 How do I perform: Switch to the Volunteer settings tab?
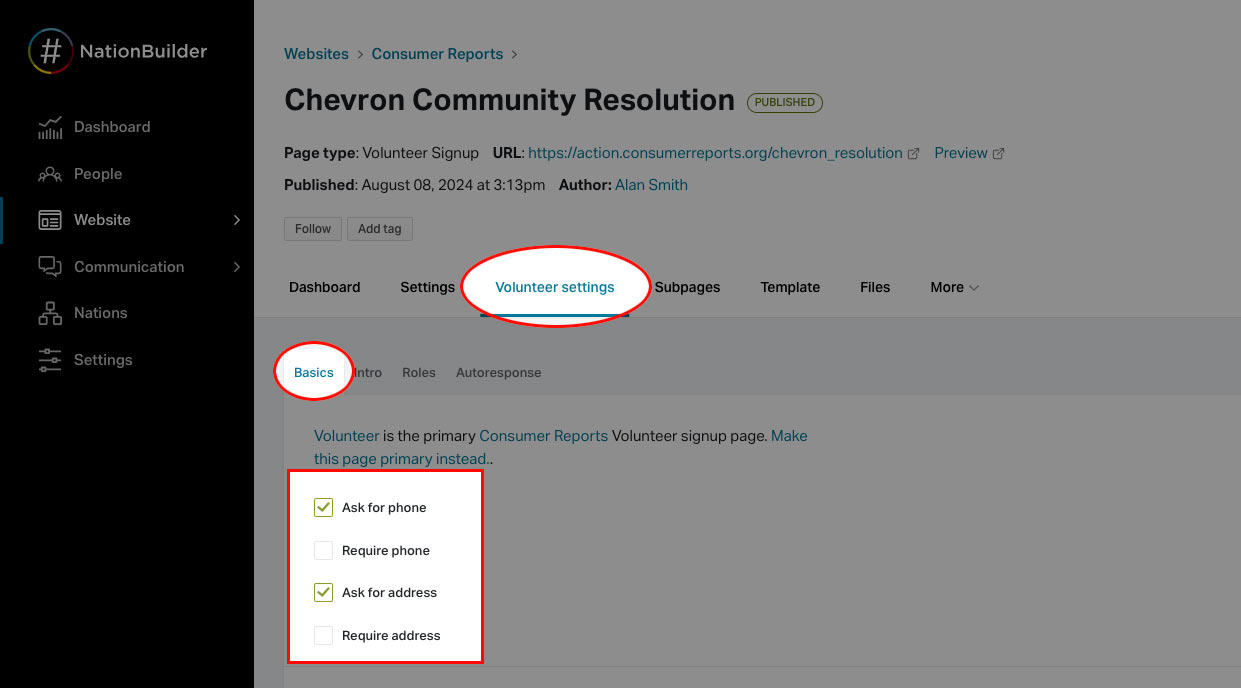pos(555,287)
